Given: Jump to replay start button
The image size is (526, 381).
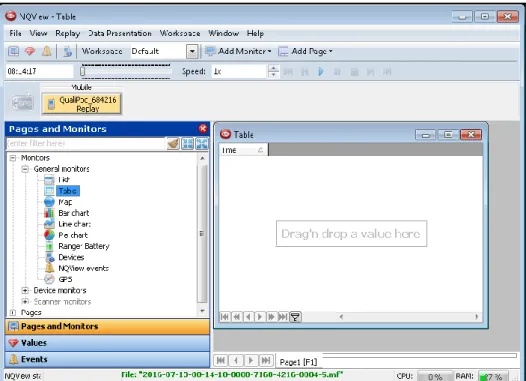Looking at the screenshot, I should [x=288, y=71].
